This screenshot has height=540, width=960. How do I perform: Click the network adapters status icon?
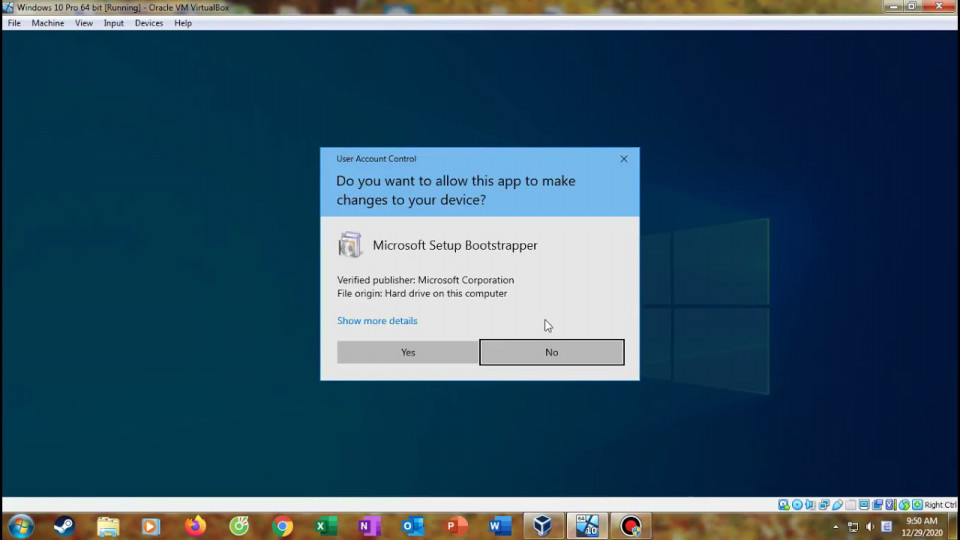tap(824, 505)
